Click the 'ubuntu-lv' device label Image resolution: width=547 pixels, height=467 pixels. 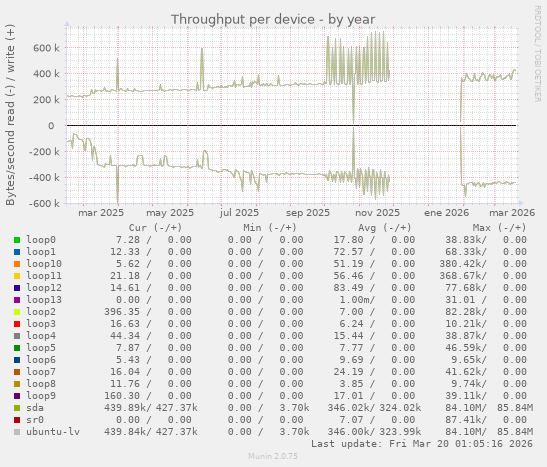pyautogui.click(x=53, y=432)
